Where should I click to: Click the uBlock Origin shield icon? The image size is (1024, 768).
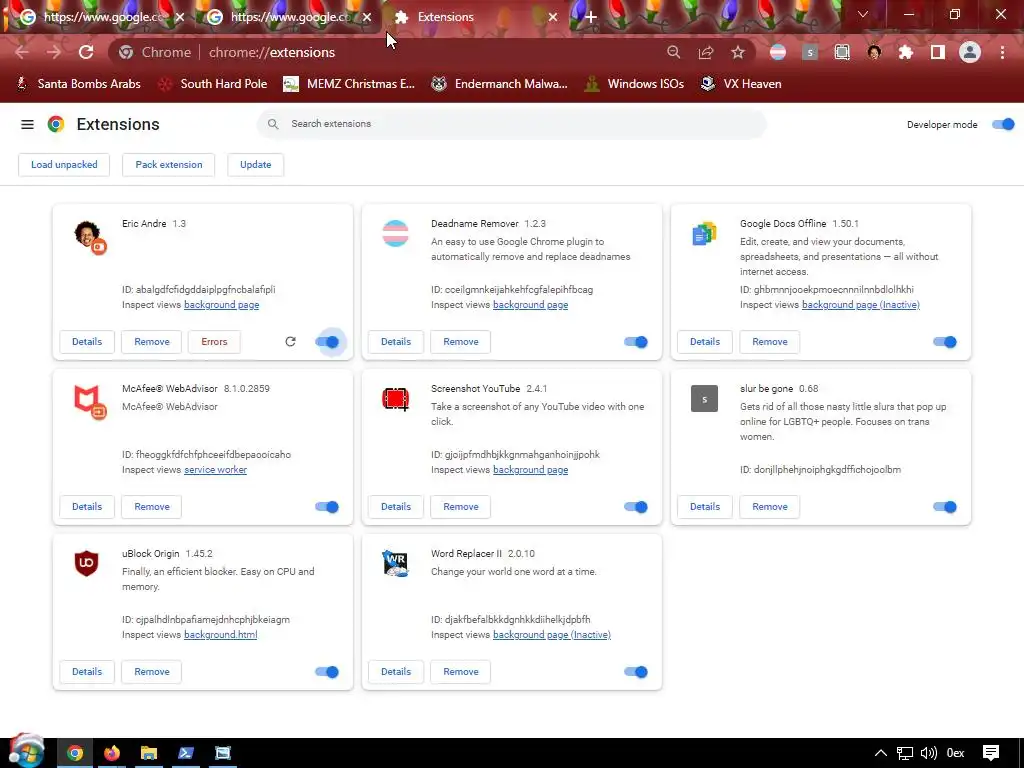click(x=86, y=563)
